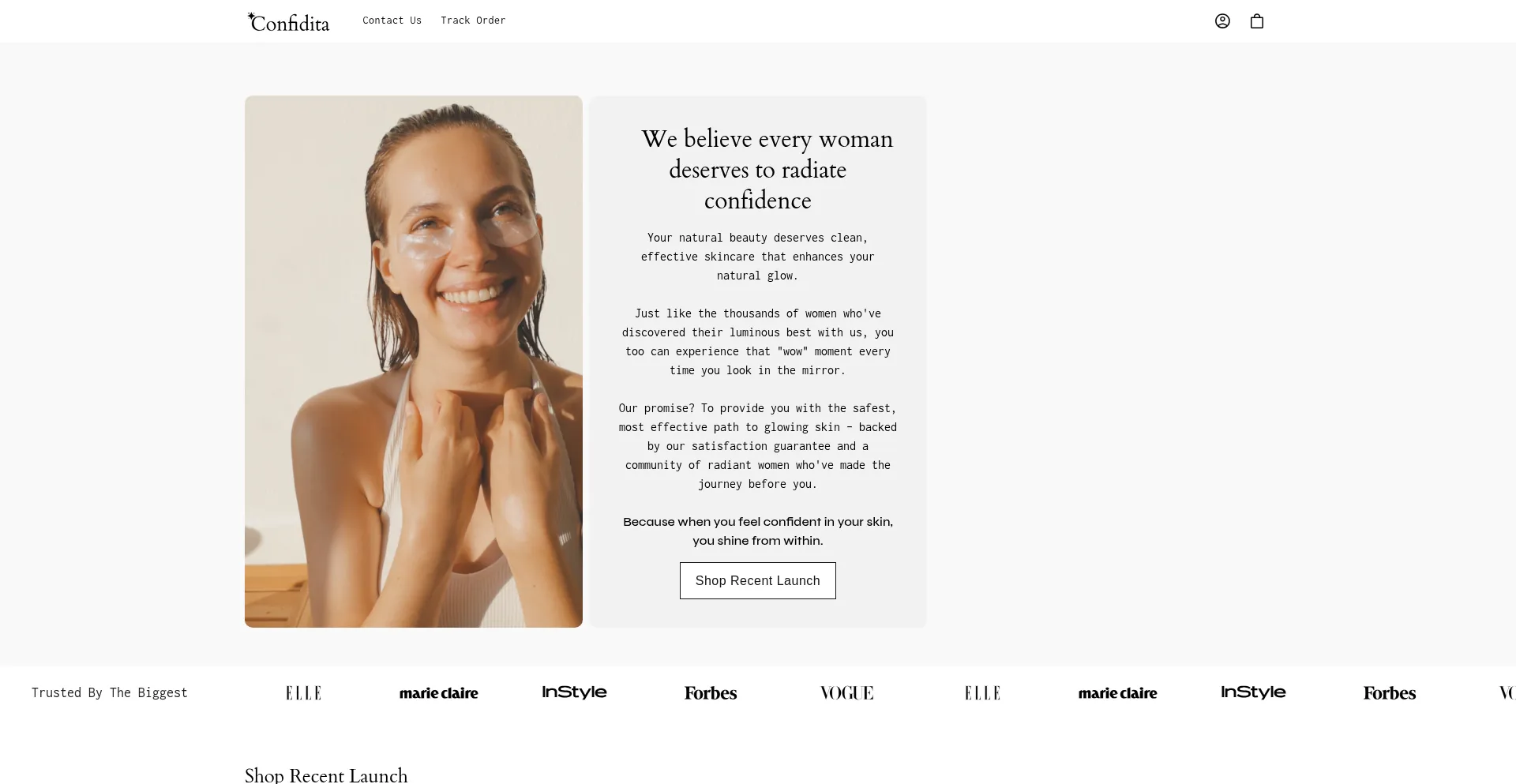The image size is (1516, 784).
Task: Click the first ELLE logo
Action: 303,693
